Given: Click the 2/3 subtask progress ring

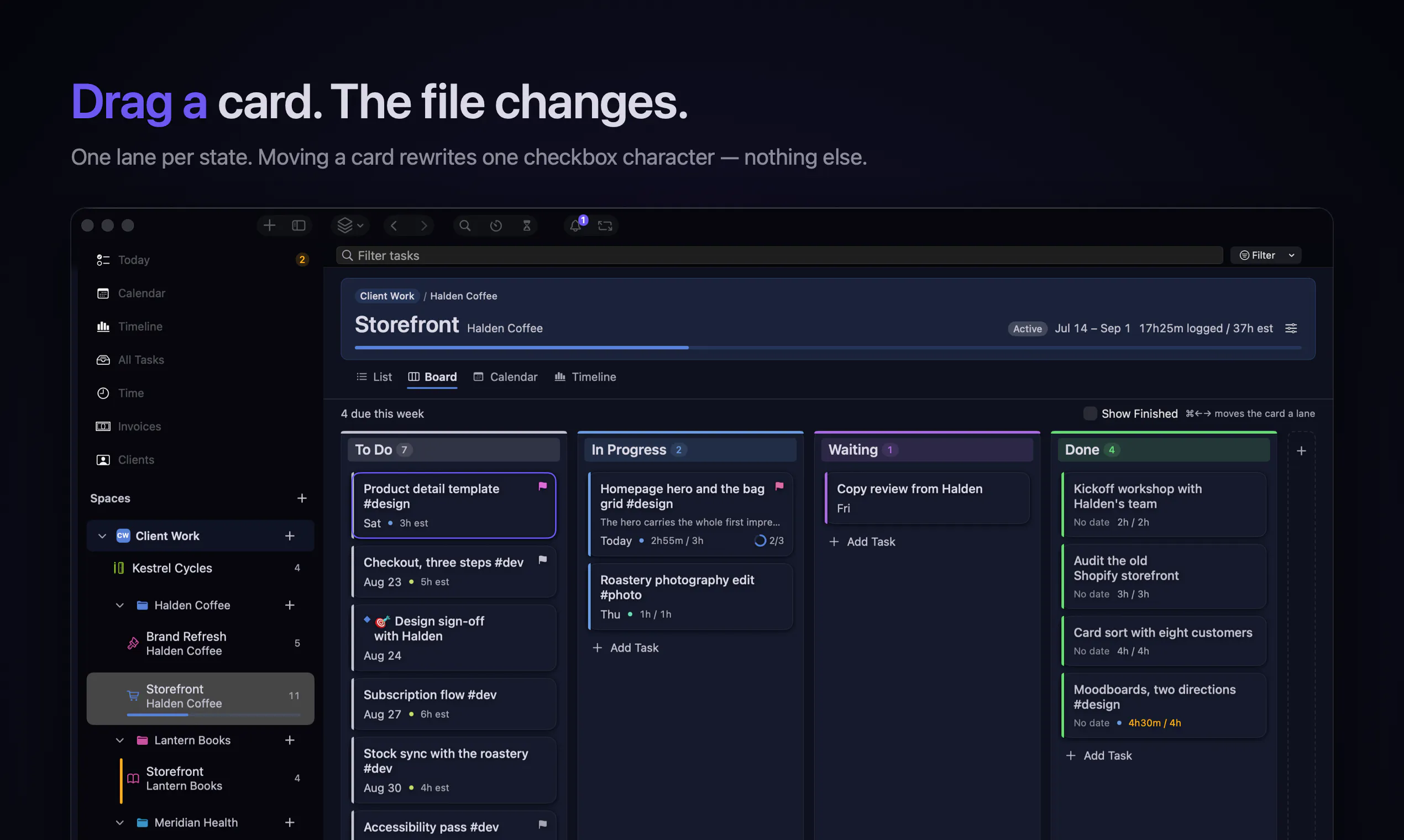Looking at the screenshot, I should point(760,540).
